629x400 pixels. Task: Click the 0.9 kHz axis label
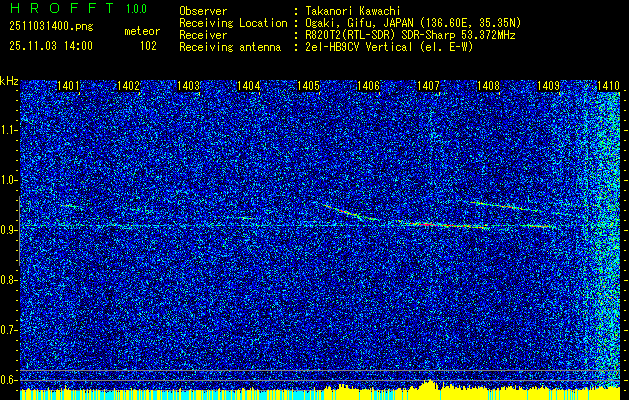[8, 230]
